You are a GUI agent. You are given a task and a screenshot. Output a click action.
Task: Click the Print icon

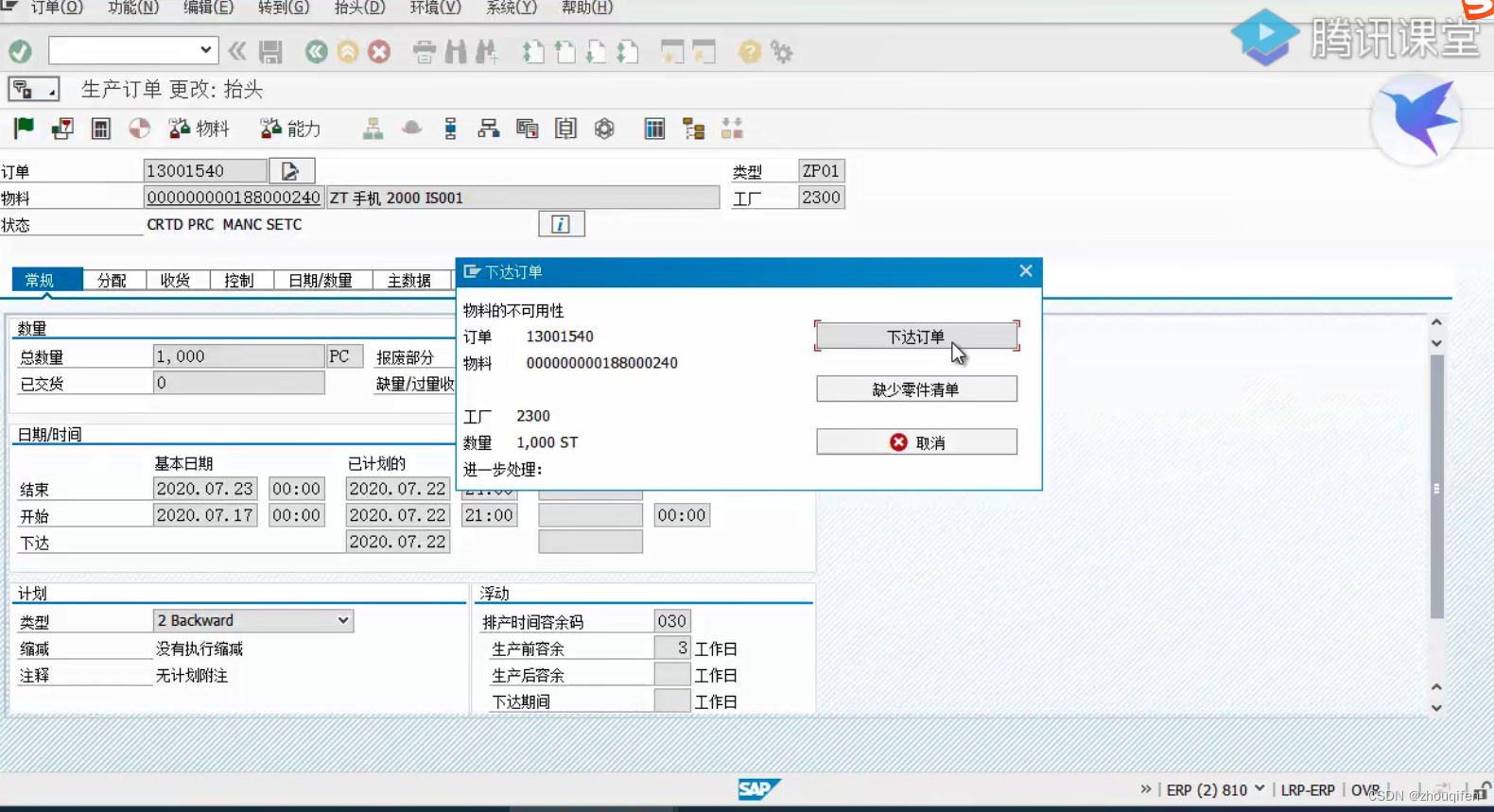(x=425, y=51)
